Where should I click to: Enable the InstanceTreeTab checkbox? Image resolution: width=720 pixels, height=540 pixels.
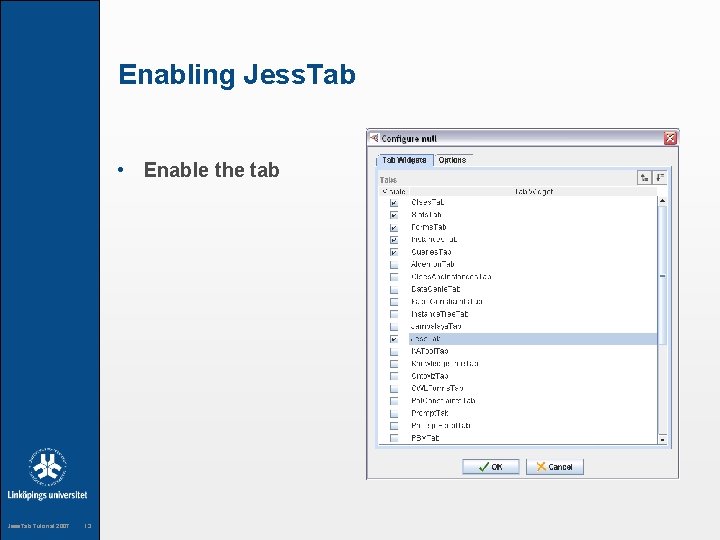coord(394,314)
